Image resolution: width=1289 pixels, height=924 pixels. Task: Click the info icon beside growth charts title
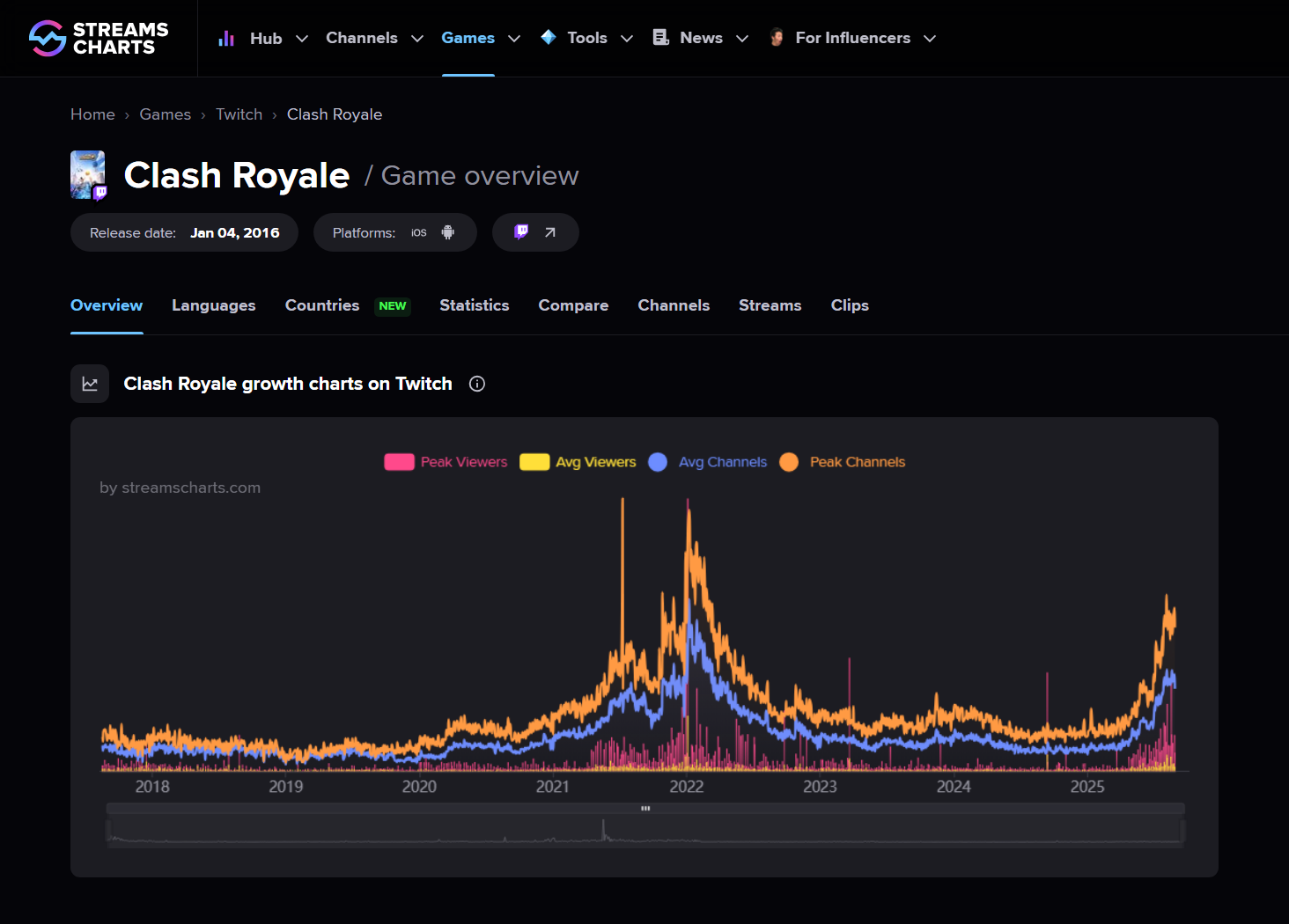[x=477, y=384]
